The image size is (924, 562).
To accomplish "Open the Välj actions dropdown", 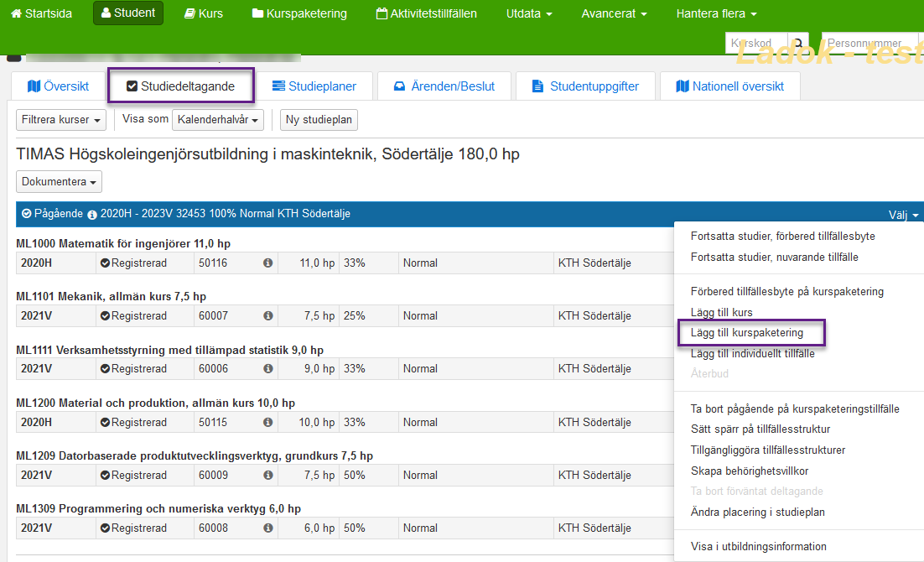I will point(902,215).
